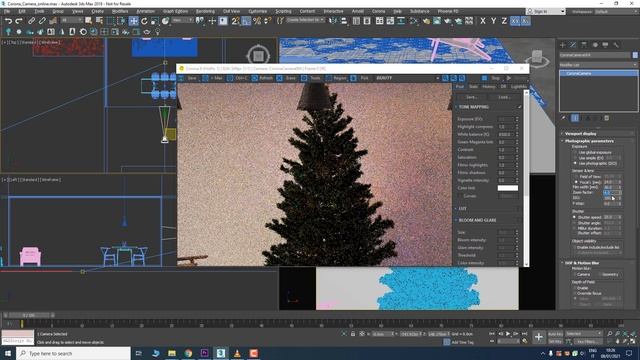Open the Chrome taskbar icon
This screenshot has height=360, width=640.
(x=188, y=353)
